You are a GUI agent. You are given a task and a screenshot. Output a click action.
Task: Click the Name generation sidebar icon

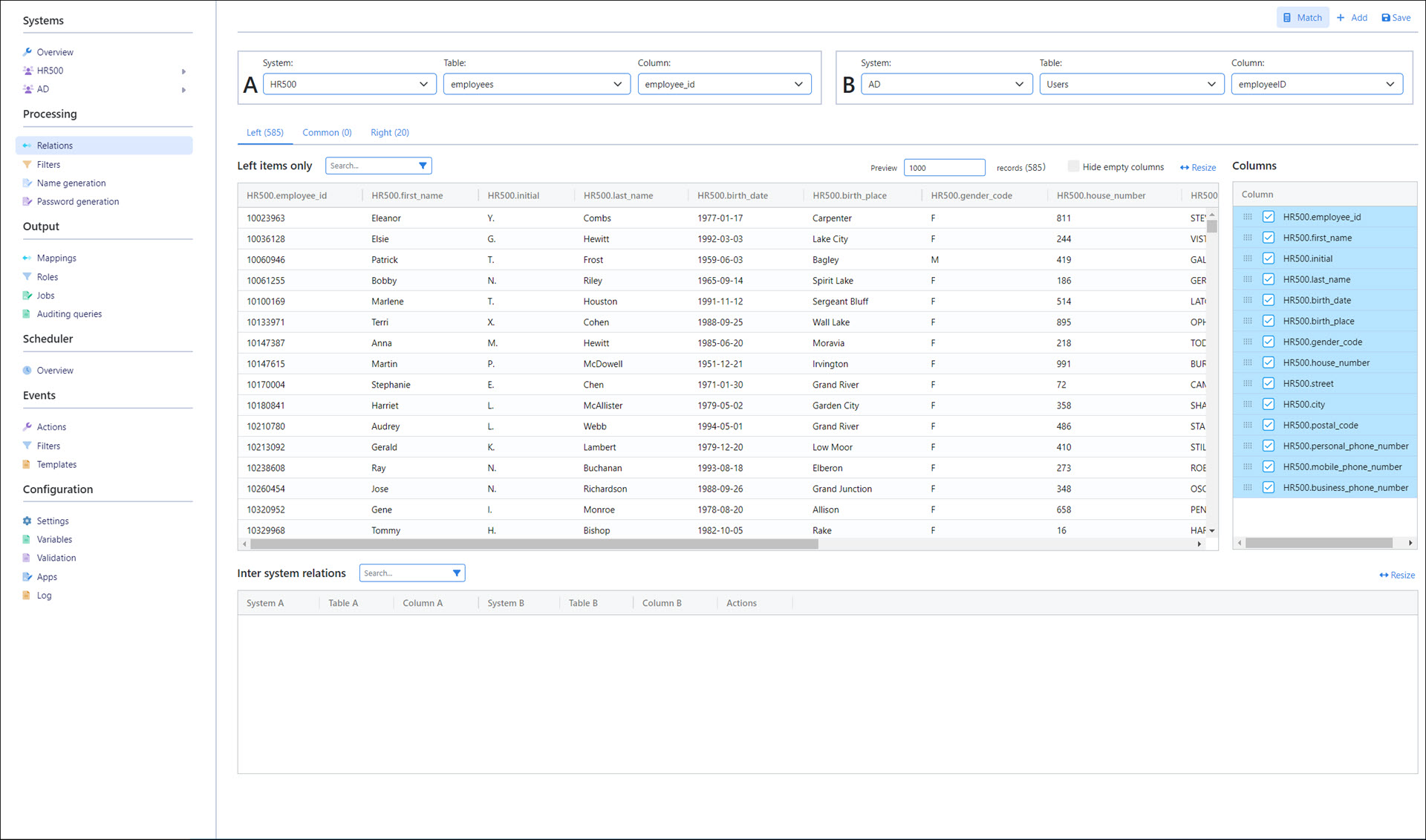pos(27,183)
